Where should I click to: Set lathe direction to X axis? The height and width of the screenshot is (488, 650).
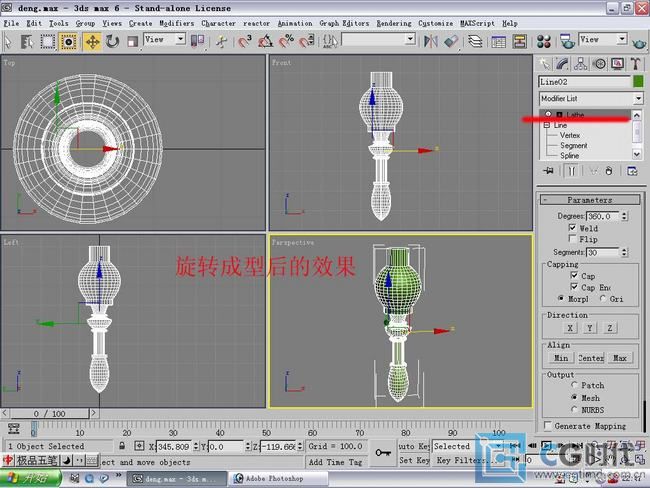570,328
